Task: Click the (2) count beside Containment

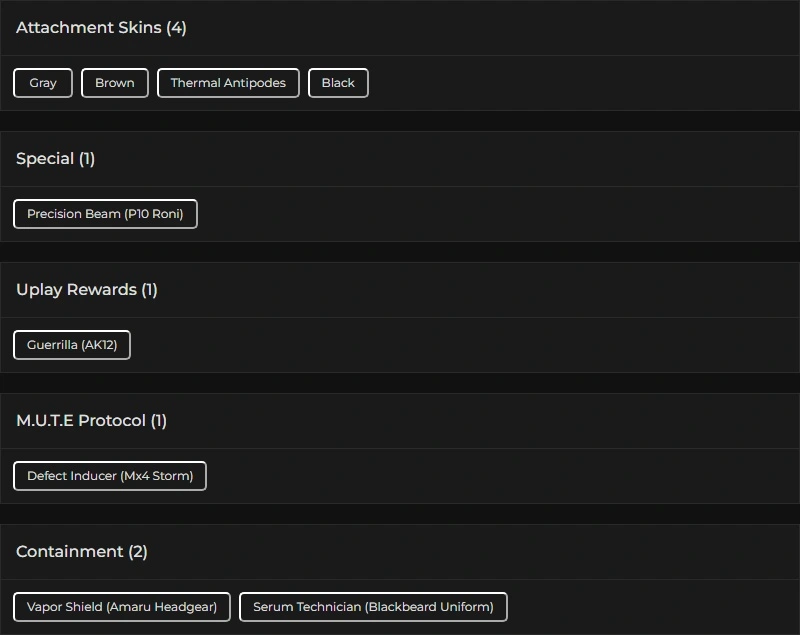Action: pos(138,552)
